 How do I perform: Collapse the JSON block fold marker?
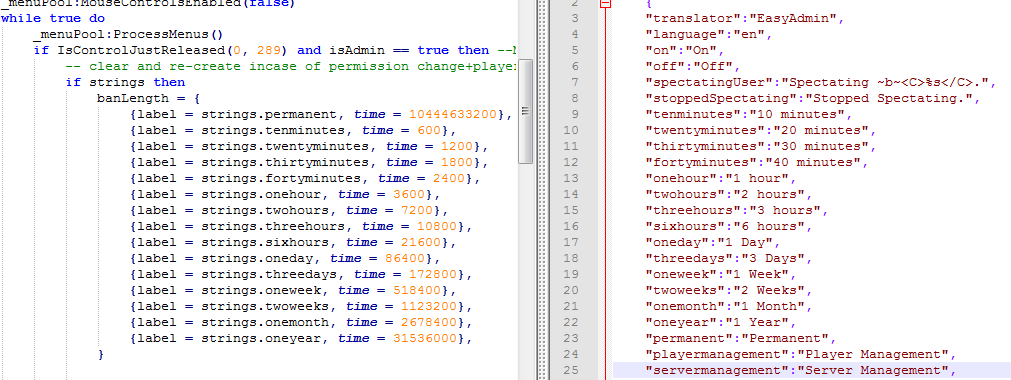click(x=605, y=4)
